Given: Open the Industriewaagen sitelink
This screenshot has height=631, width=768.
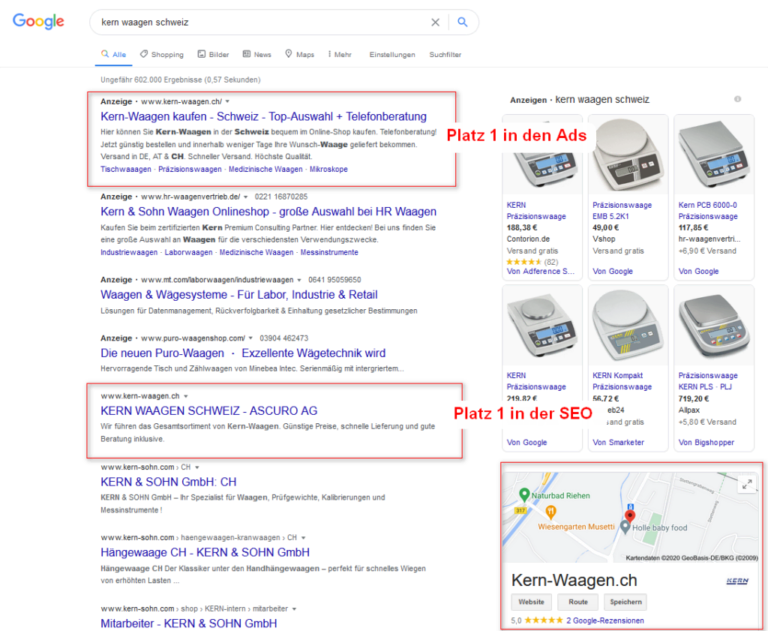Looking at the screenshot, I should [129, 252].
